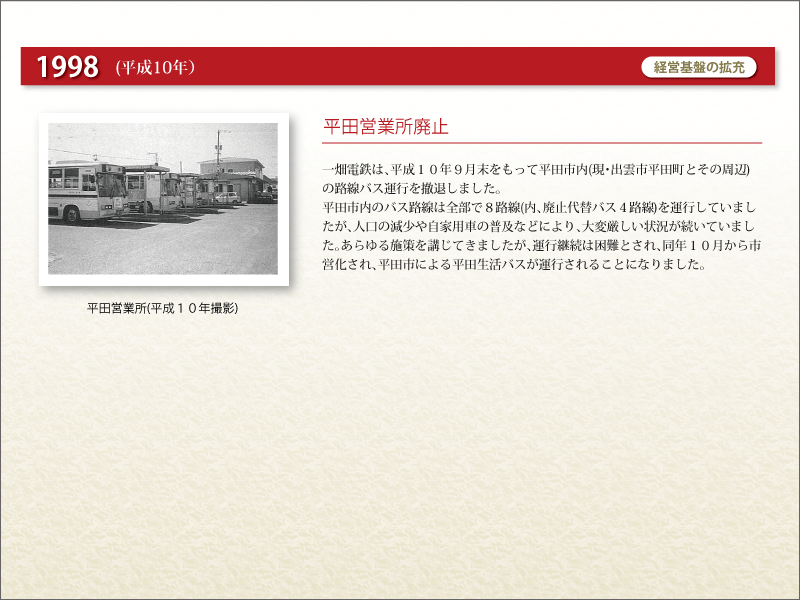Click the caption 平田営業所(平成１０年撮影)
This screenshot has width=800, height=600.
(162, 308)
